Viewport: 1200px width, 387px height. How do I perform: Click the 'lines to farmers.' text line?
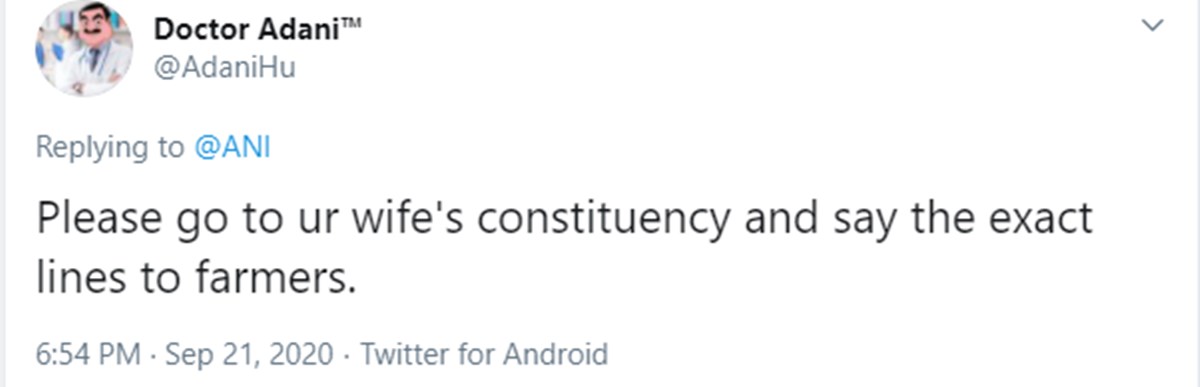(x=196, y=279)
